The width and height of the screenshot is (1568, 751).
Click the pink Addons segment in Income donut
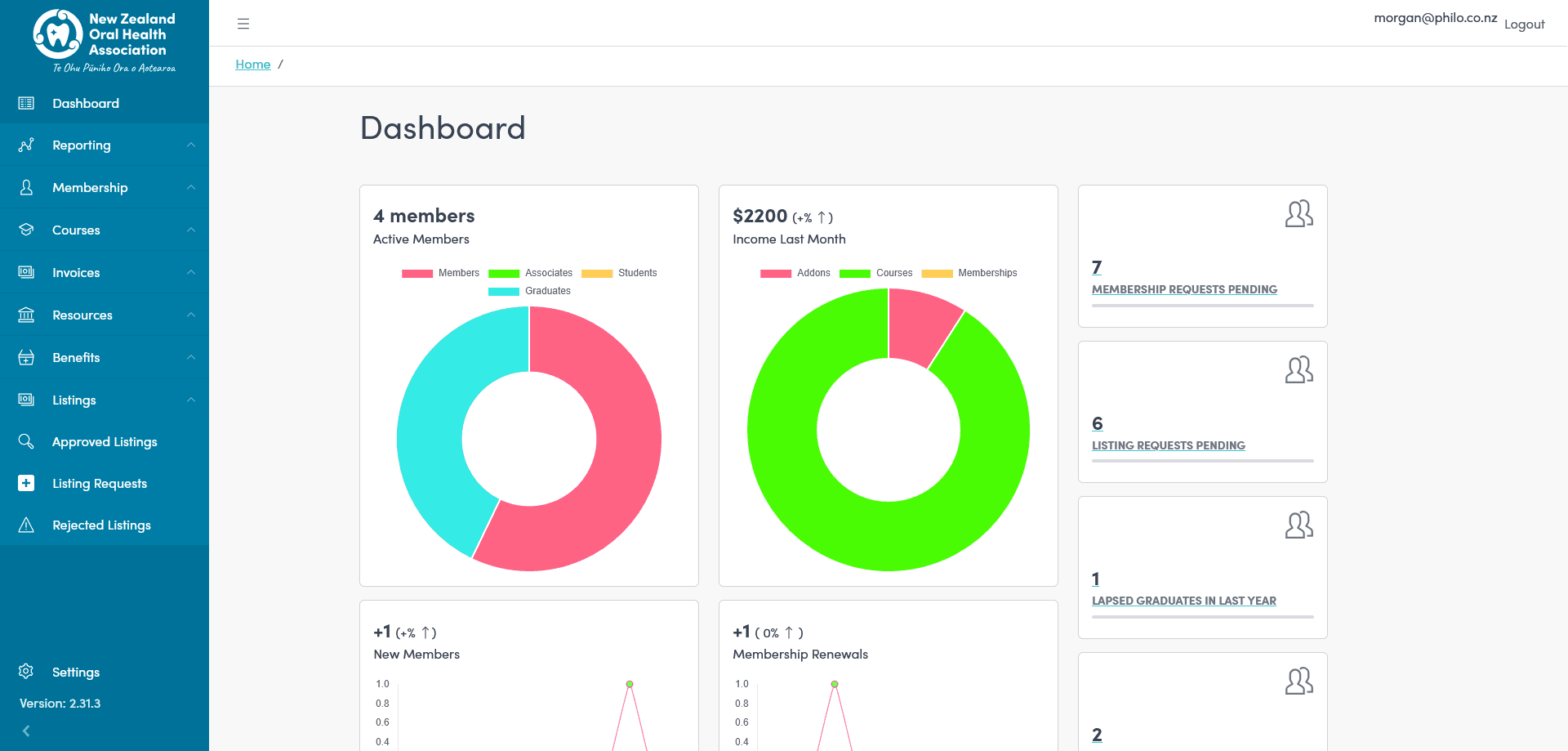point(921,327)
